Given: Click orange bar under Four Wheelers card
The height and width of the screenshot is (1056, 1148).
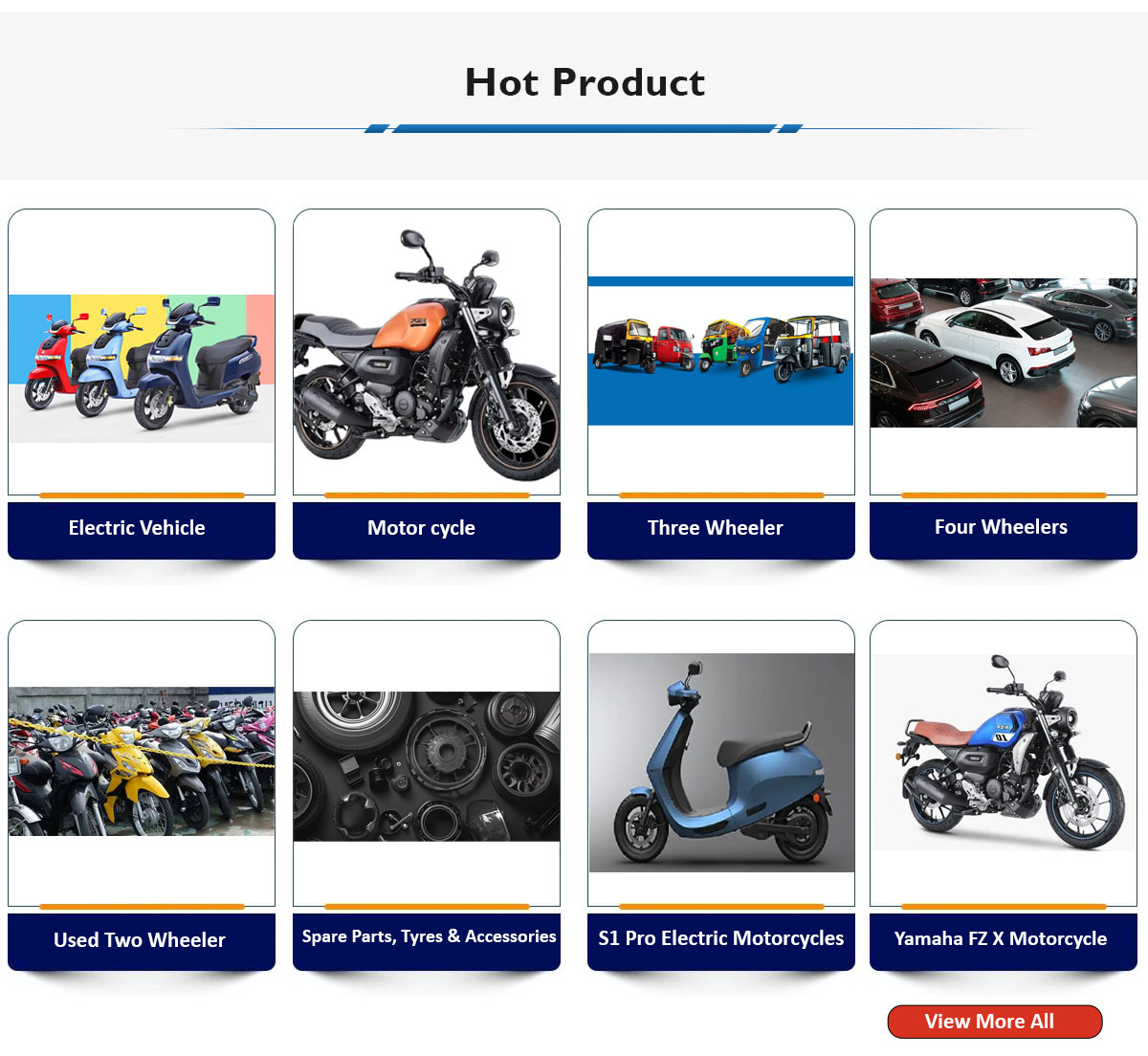Looking at the screenshot, I should click(1004, 495).
